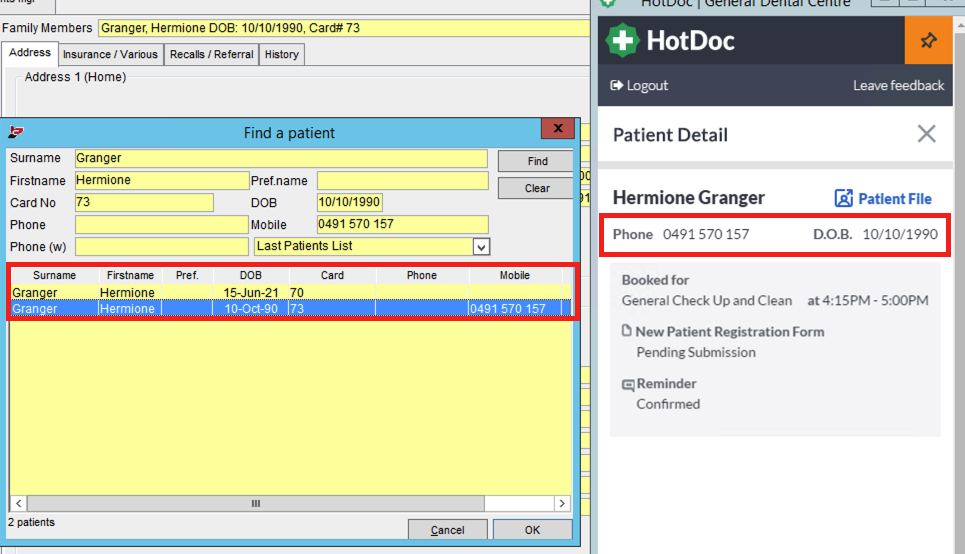Click the Confirmed reminder status
This screenshot has width=965, height=554.
click(668, 404)
